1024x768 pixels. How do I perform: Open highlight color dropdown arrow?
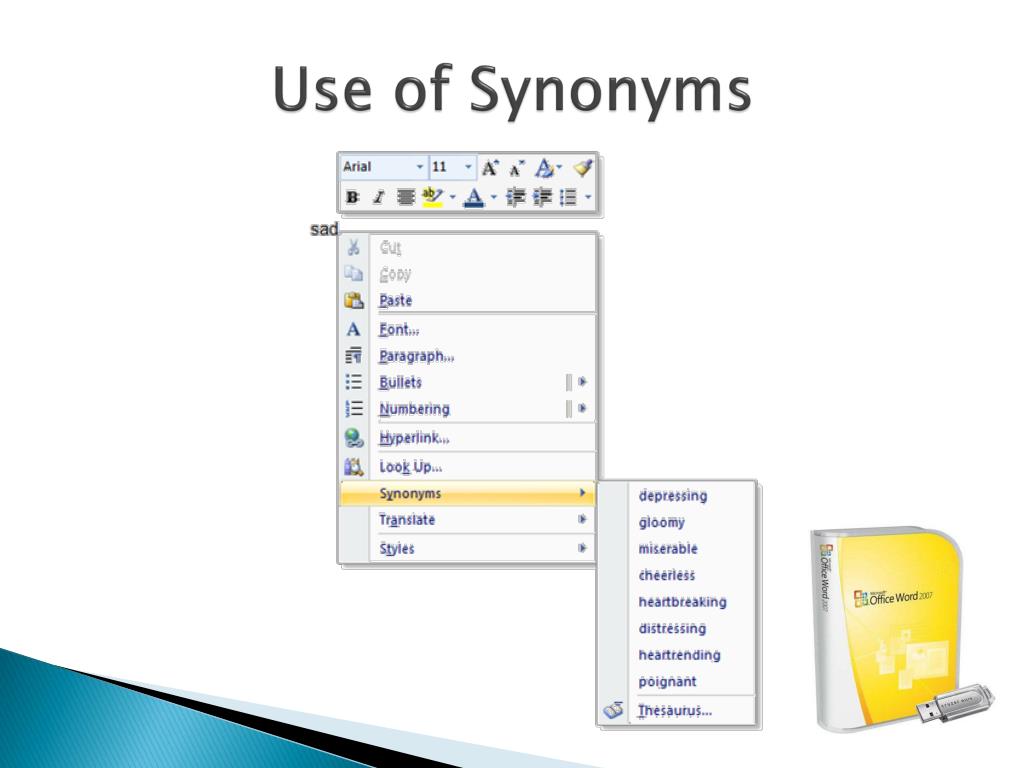pos(453,197)
